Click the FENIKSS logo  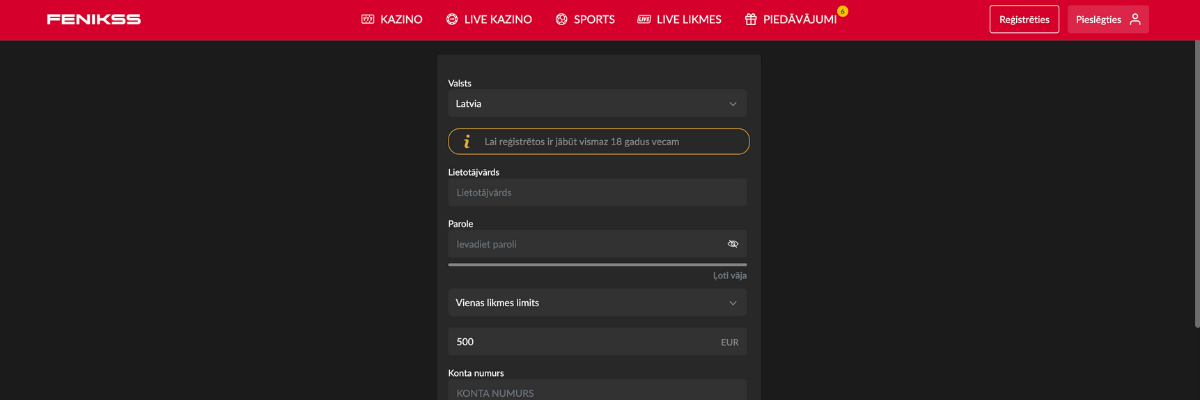(93, 19)
